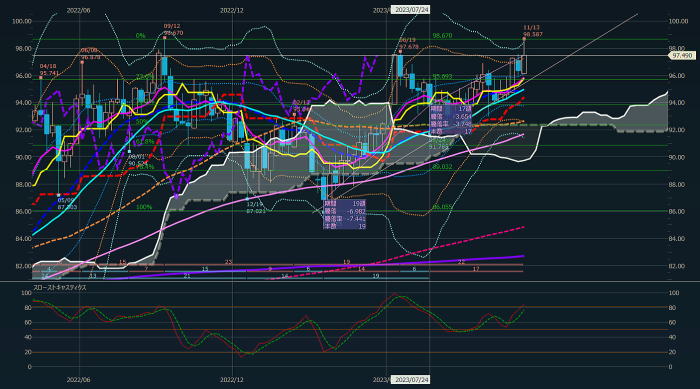Click the green 89.032 retracement price label
This screenshot has height=389, width=700.
pos(442,167)
